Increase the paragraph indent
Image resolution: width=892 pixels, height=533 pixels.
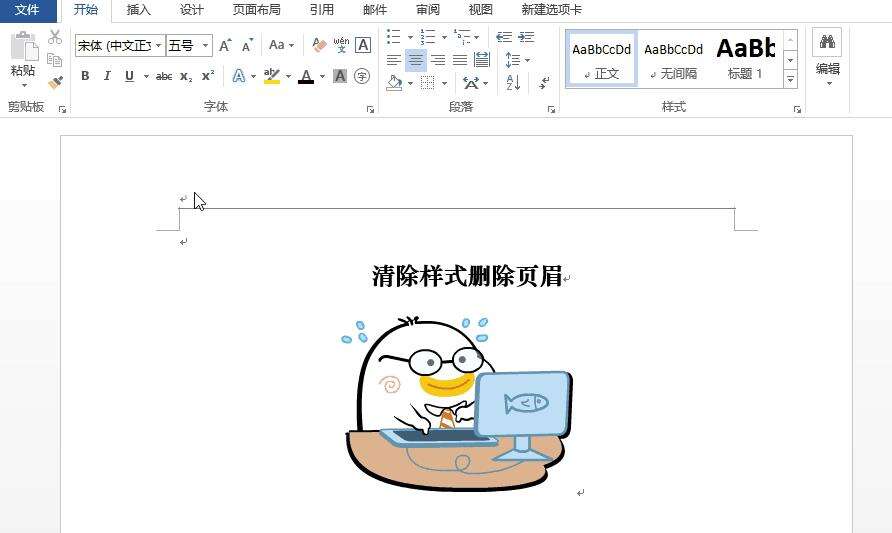point(526,37)
